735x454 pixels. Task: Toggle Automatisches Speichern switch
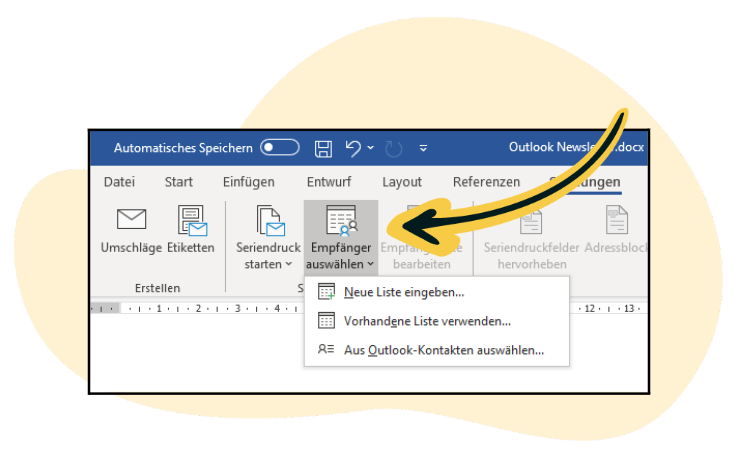[279, 148]
